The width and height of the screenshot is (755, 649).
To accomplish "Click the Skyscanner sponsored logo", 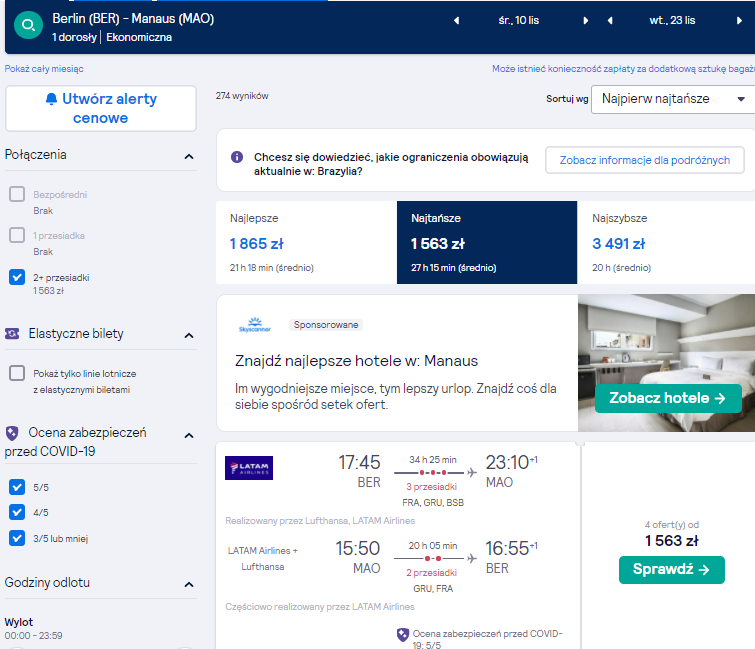I will click(255, 325).
